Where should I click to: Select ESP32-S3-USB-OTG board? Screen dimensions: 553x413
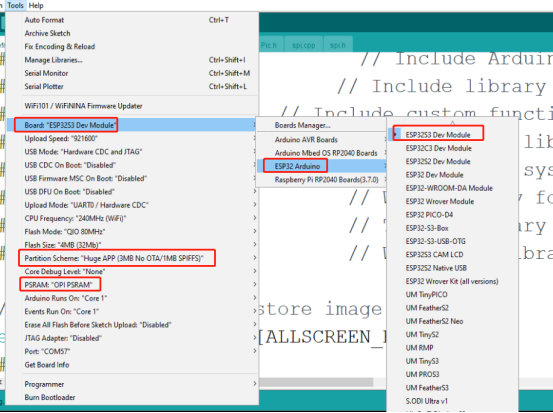pyautogui.click(x=453, y=241)
